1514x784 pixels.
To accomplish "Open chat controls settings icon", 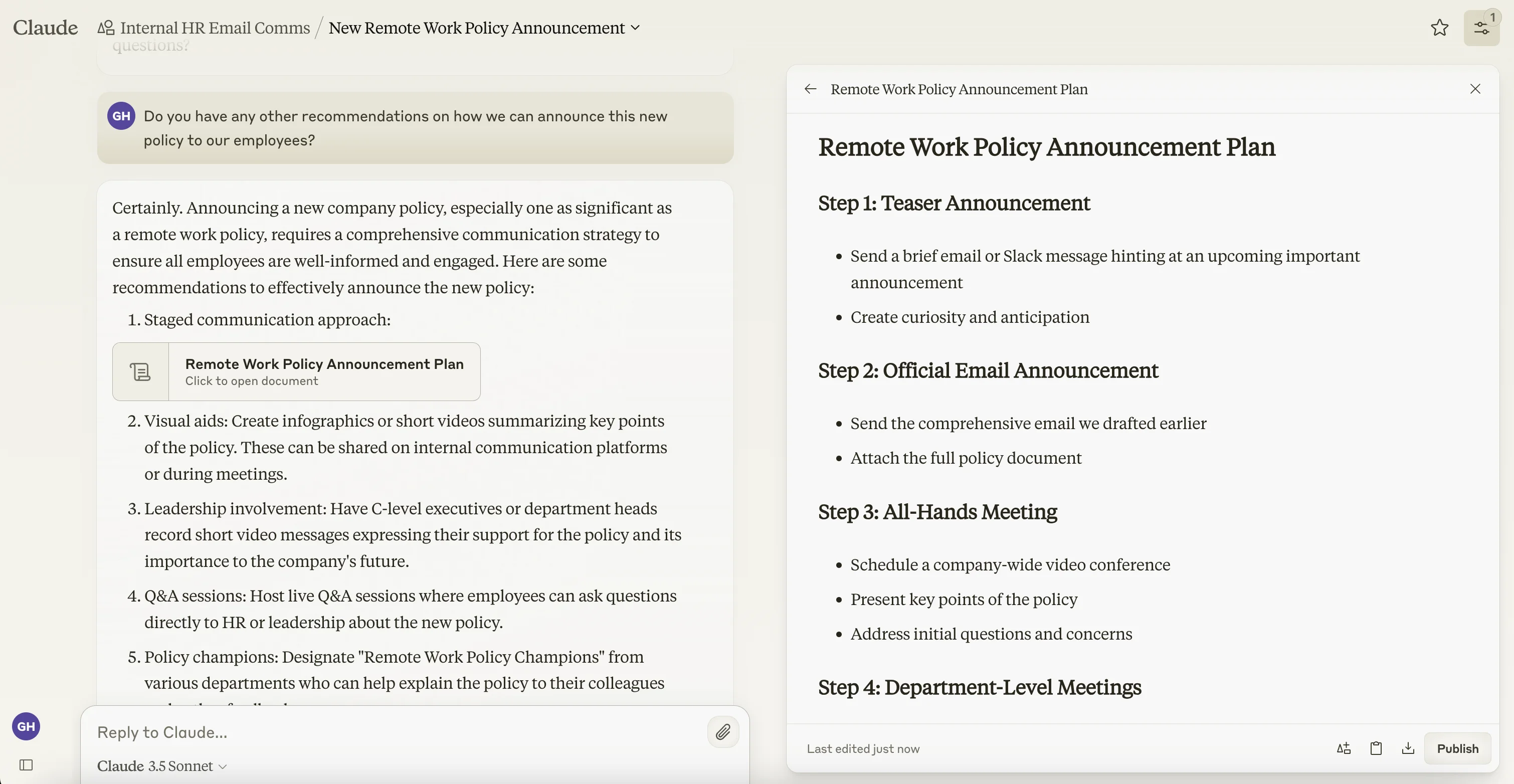I will pos(1481,28).
